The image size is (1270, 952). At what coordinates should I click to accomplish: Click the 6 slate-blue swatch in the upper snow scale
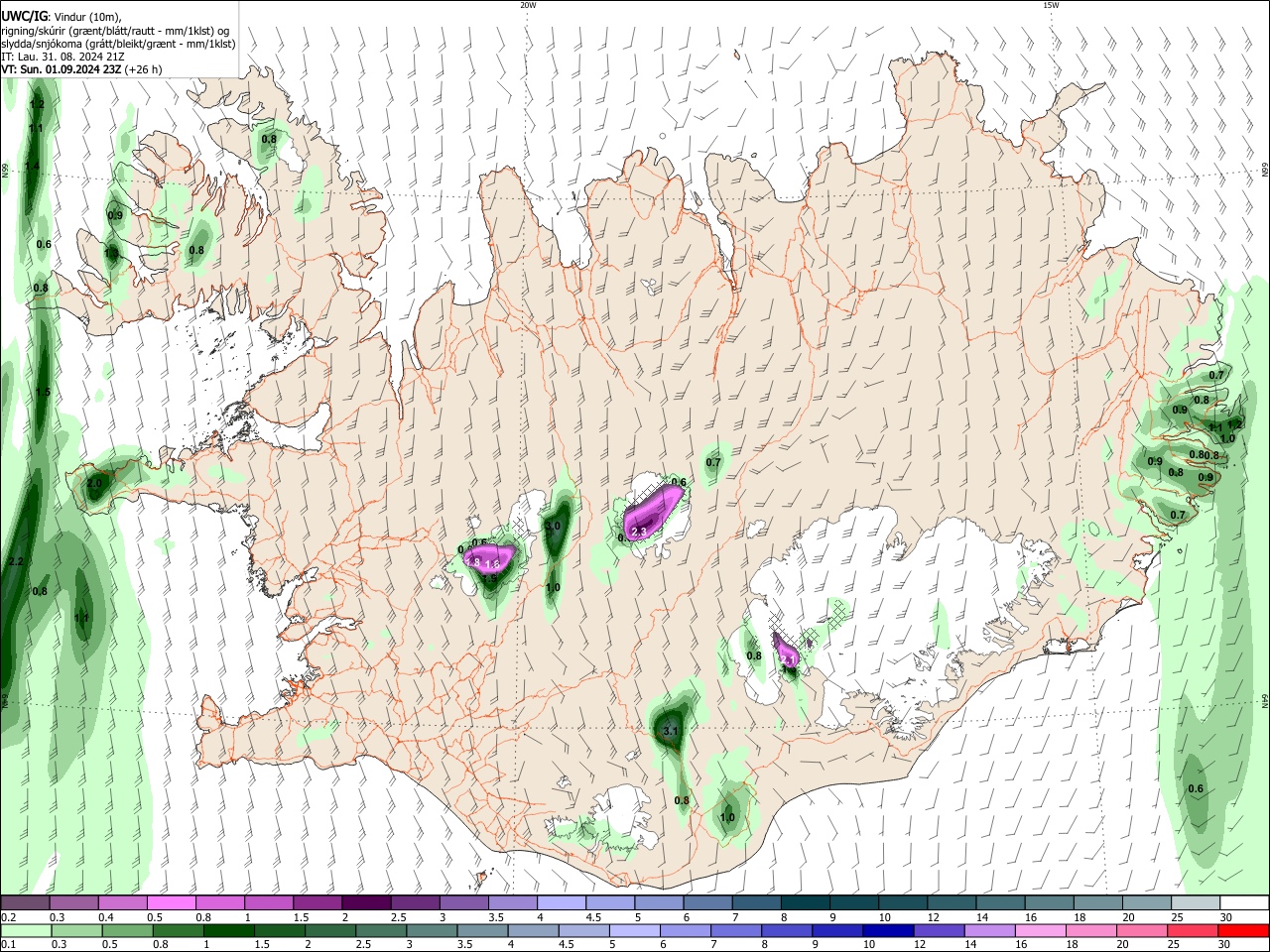[x=708, y=903]
